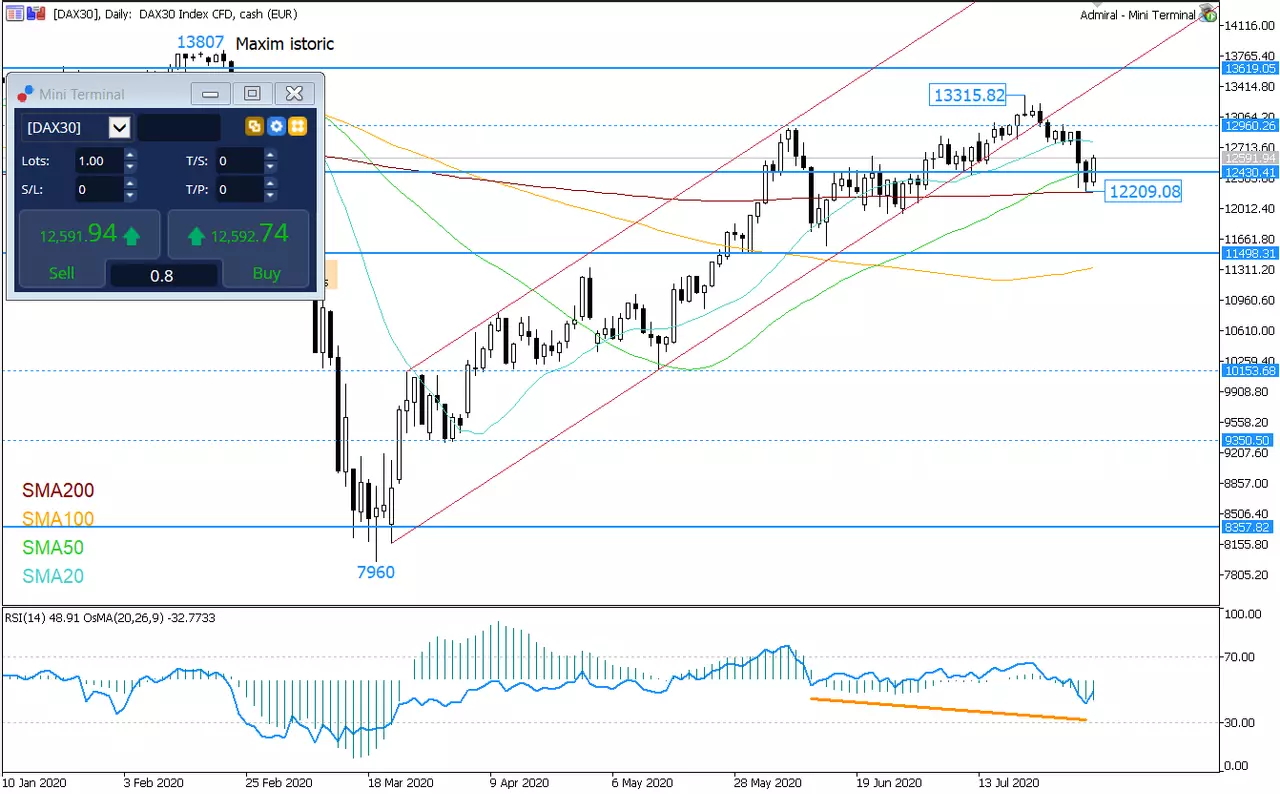
Task: Click the 13807 historic high label
Action: click(200, 43)
